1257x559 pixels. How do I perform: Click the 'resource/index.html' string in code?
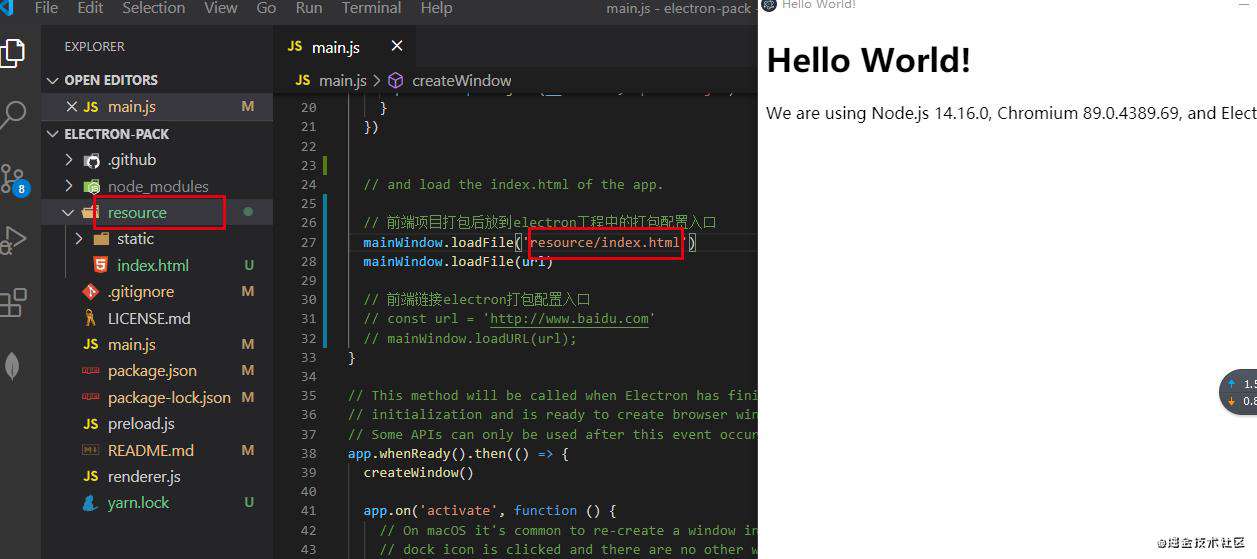[605, 242]
